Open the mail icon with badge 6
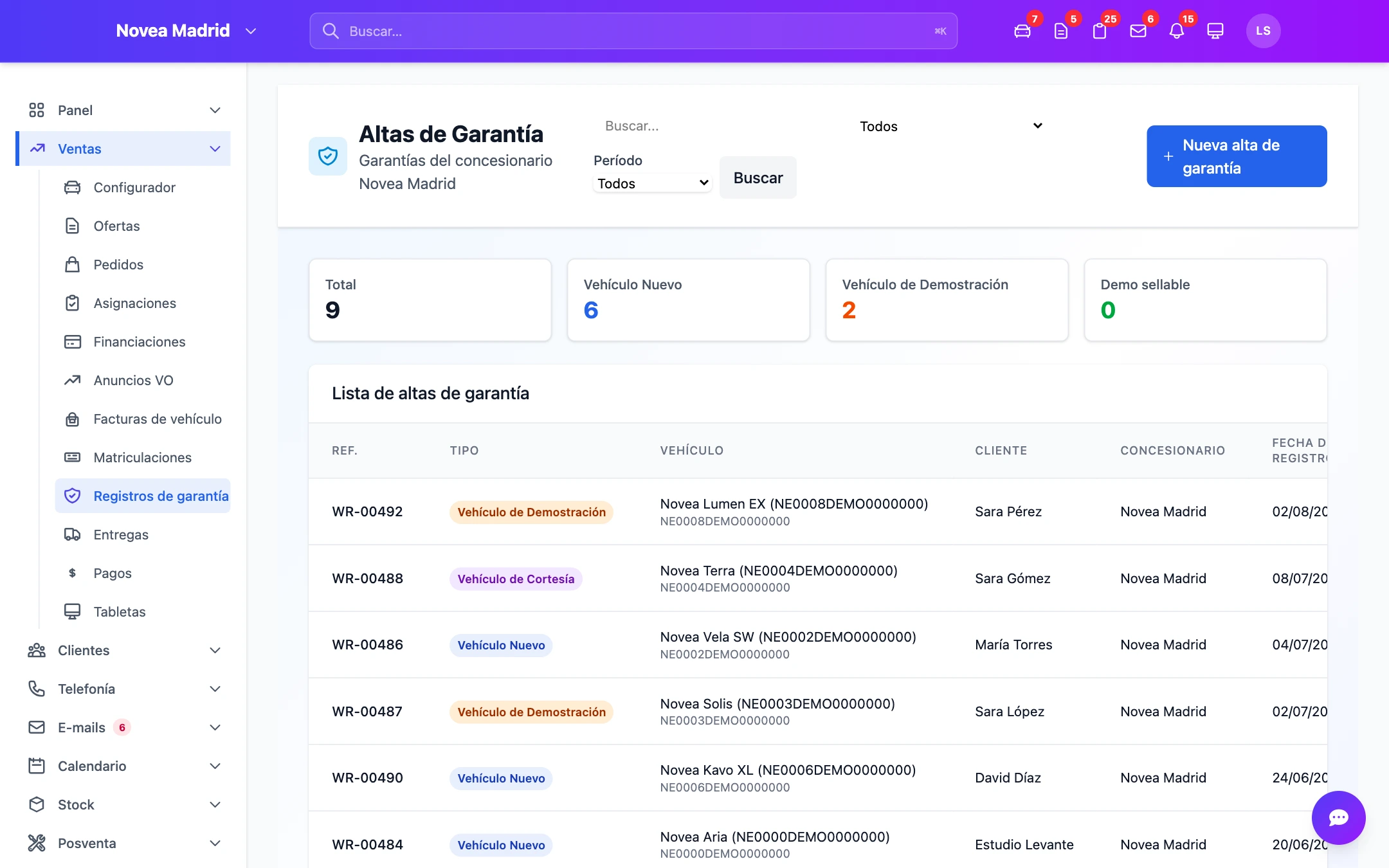The width and height of the screenshot is (1389, 868). (x=1138, y=31)
